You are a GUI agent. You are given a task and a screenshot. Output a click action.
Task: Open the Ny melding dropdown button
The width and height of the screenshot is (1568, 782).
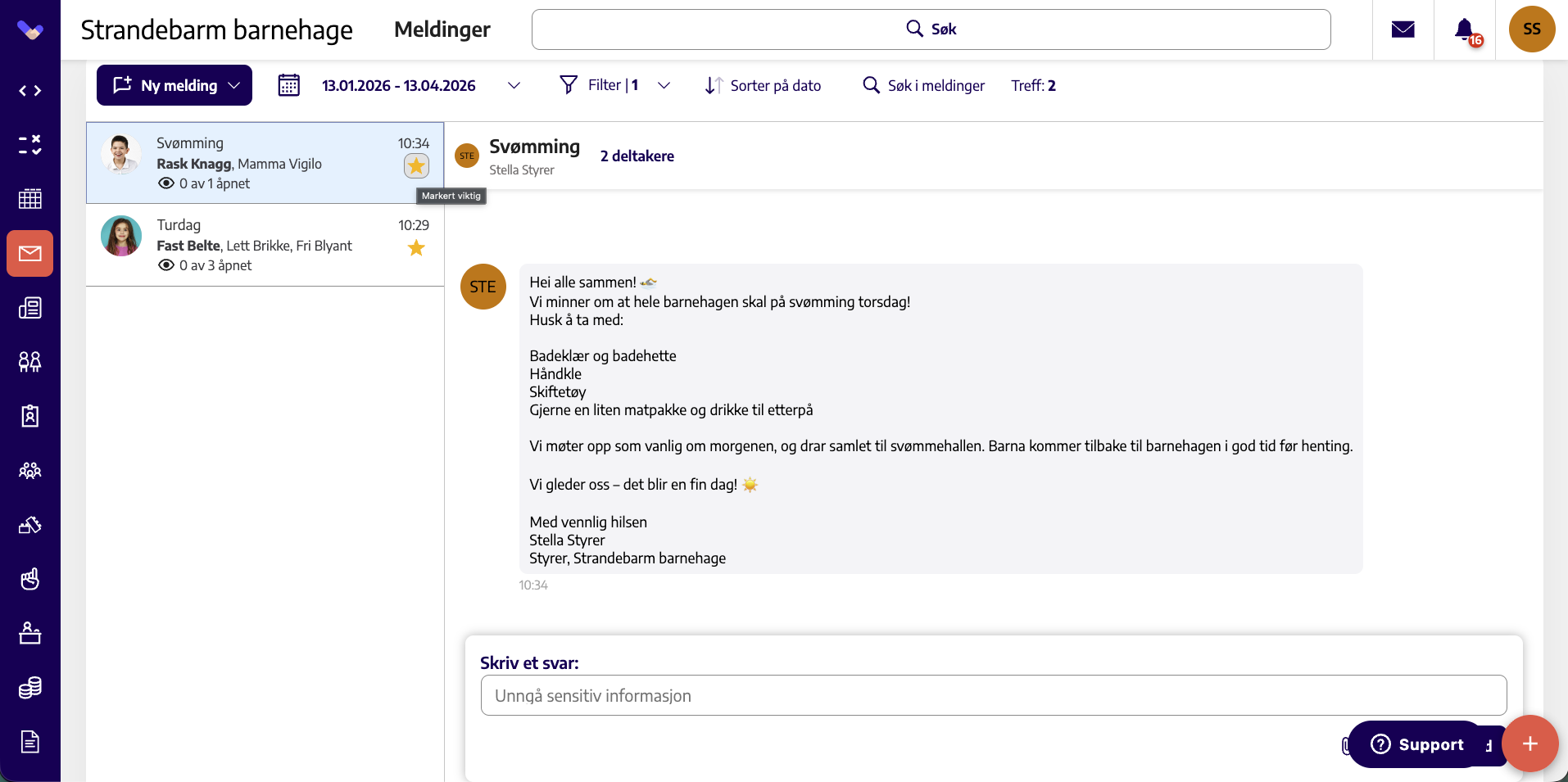click(x=174, y=85)
